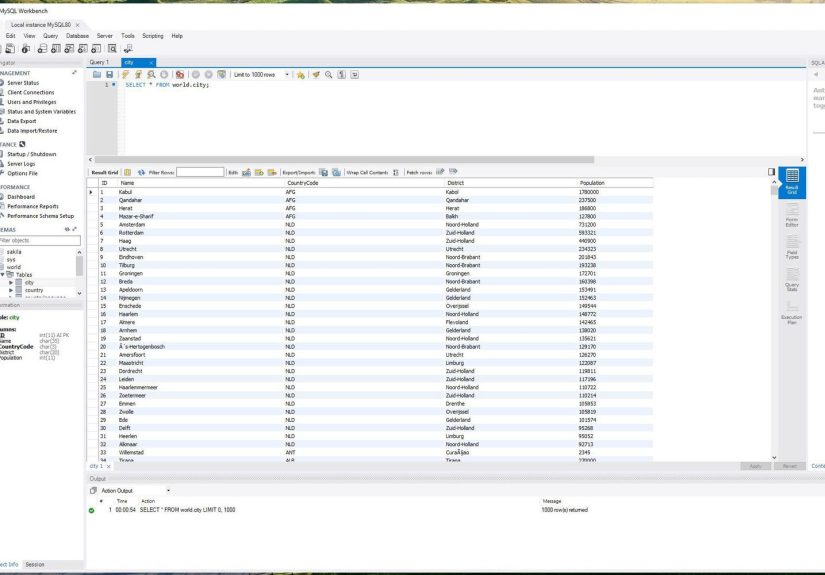Select the sys schema
Image resolution: width=825 pixels, height=575 pixels.
click(x=11, y=259)
